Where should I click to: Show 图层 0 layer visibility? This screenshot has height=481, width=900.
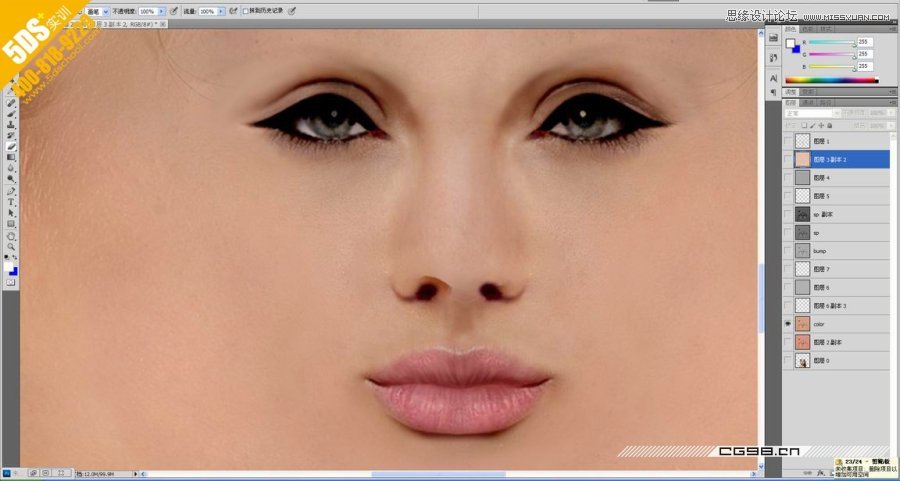click(788, 361)
